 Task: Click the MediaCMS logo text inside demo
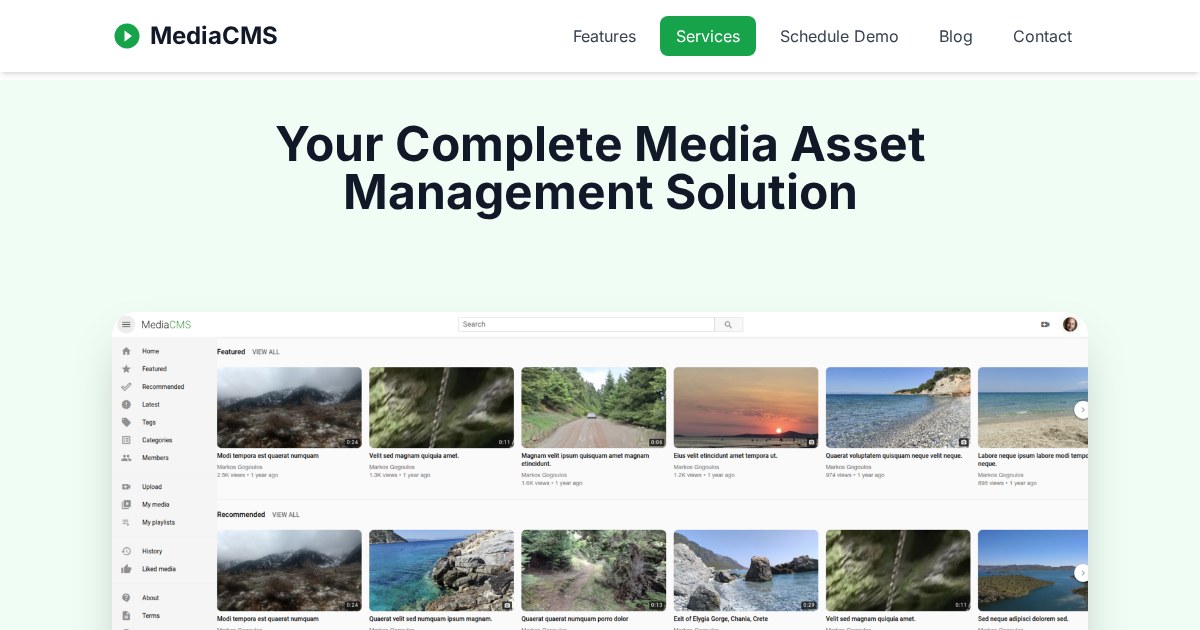tap(166, 325)
